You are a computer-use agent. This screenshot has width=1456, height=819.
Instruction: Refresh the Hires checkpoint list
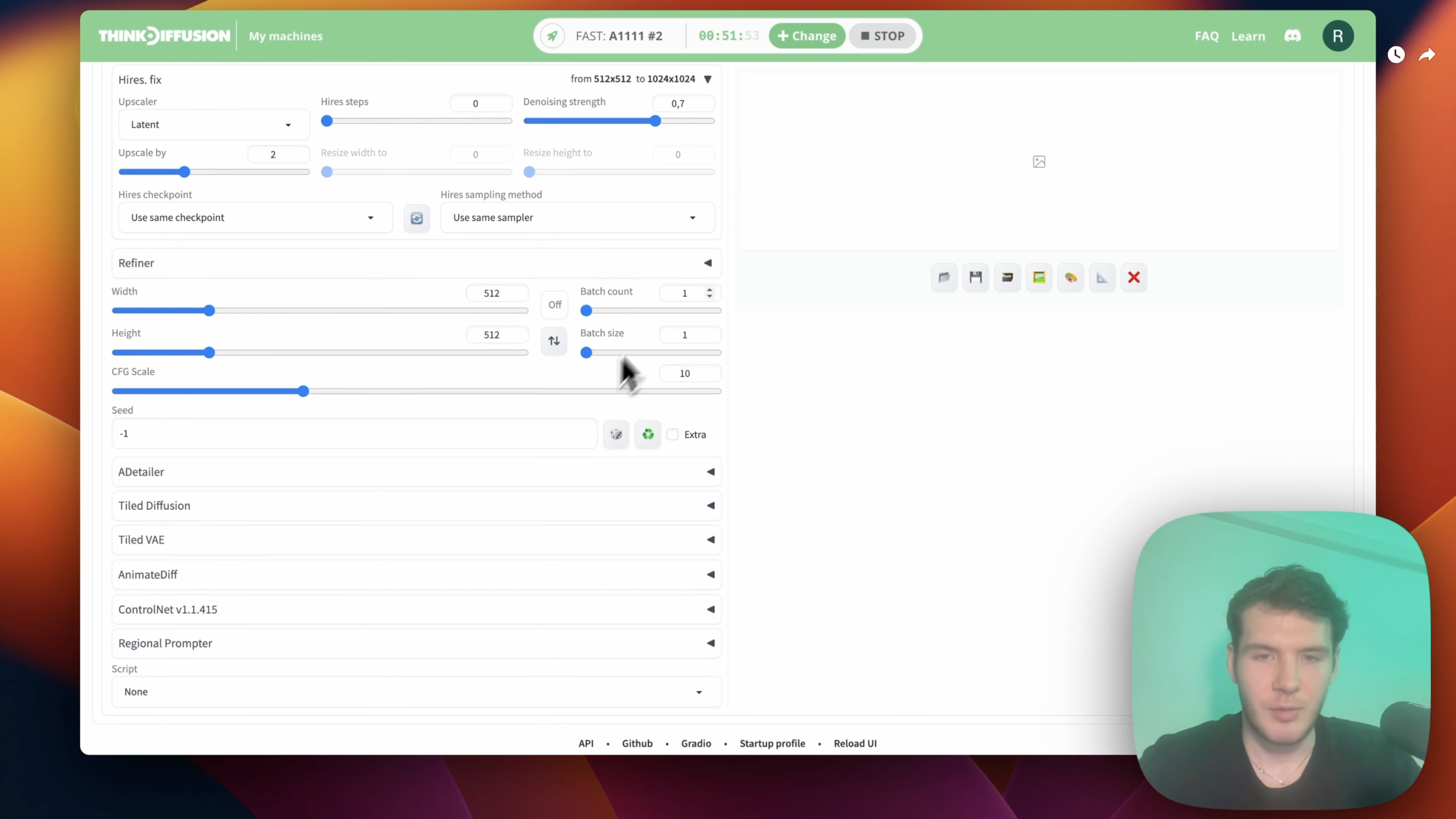(x=416, y=218)
